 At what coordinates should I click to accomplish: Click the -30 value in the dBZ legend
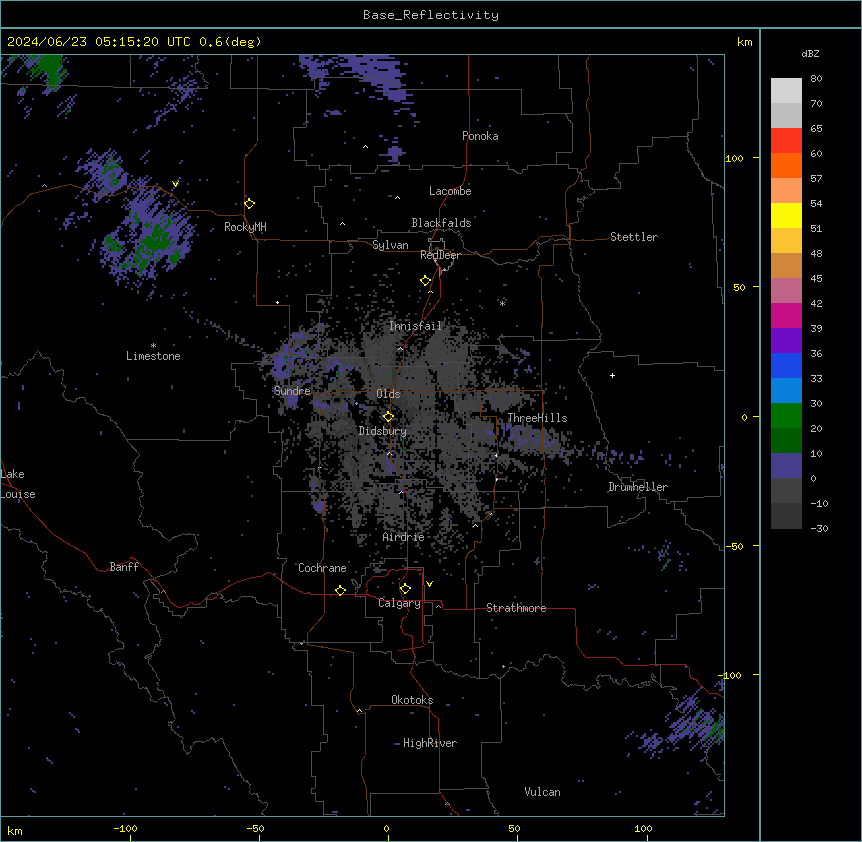tap(819, 528)
